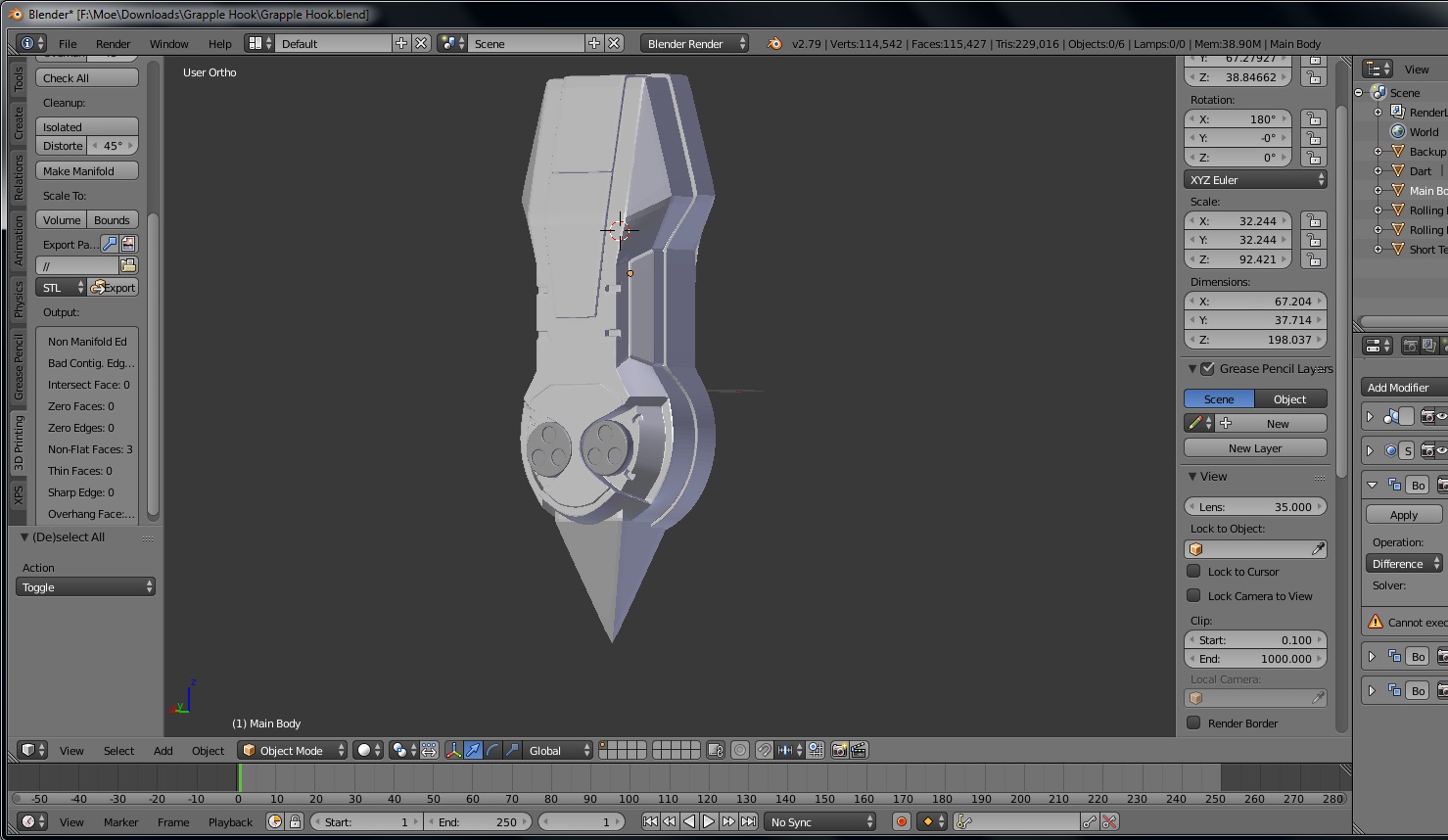Play the animation forward
The width and height of the screenshot is (1448, 840).
(709, 821)
